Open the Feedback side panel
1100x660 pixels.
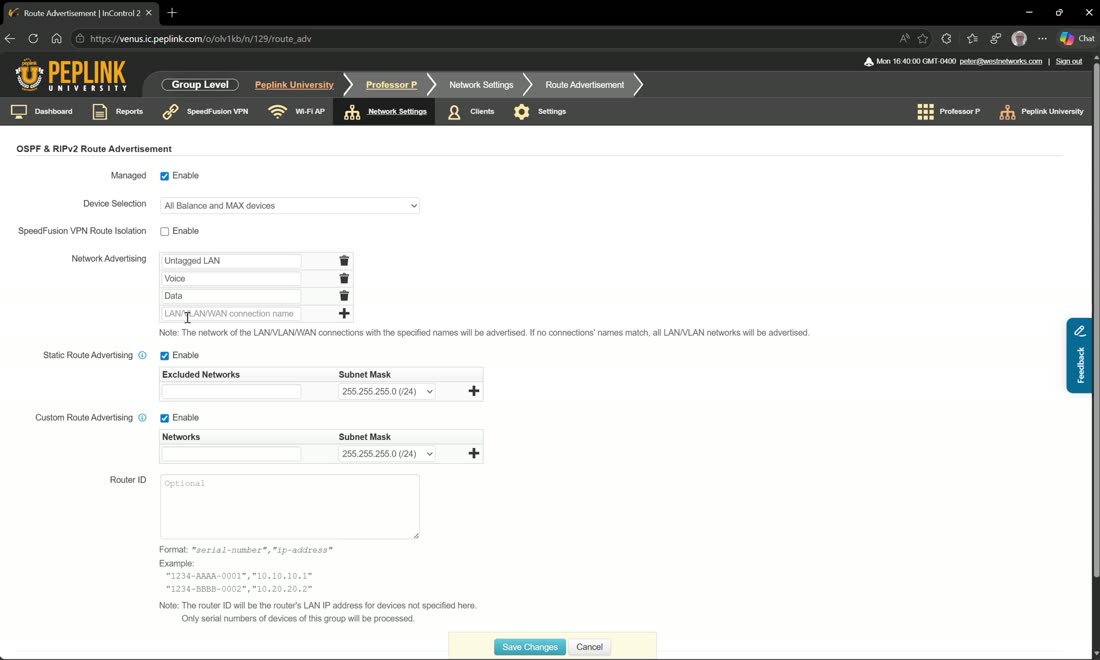coord(1080,355)
